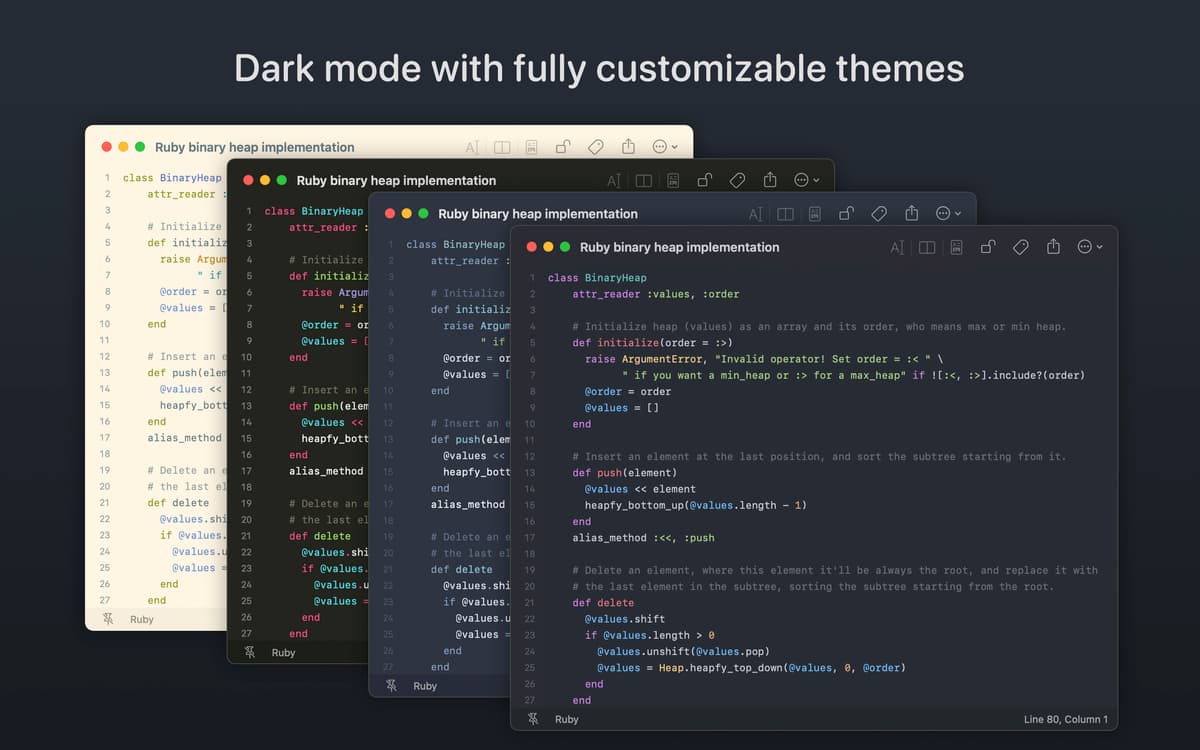
Task: Click the Ruby language label in the navy window
Action: (425, 686)
